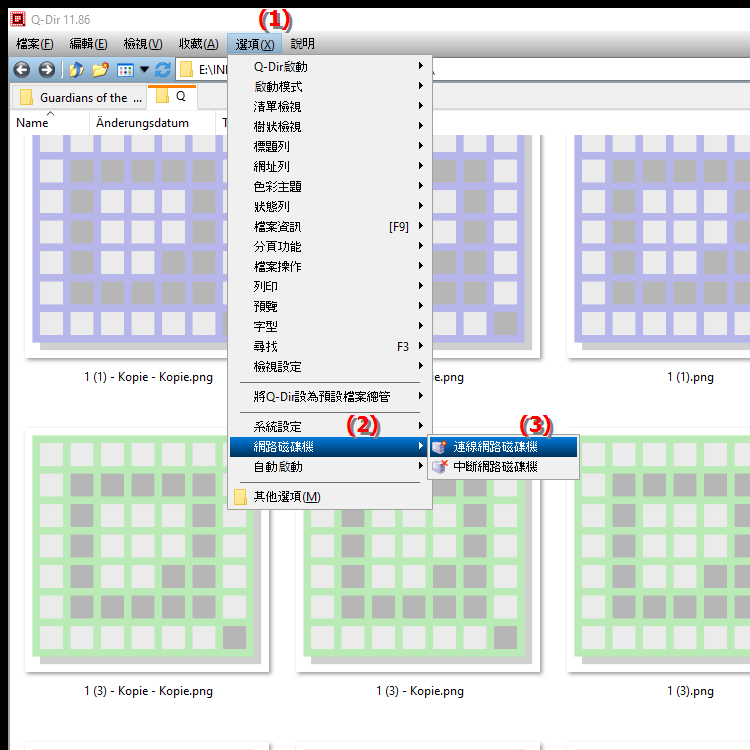This screenshot has width=750, height=750.
Task: Click the folder up navigation icon
Action: 76,70
